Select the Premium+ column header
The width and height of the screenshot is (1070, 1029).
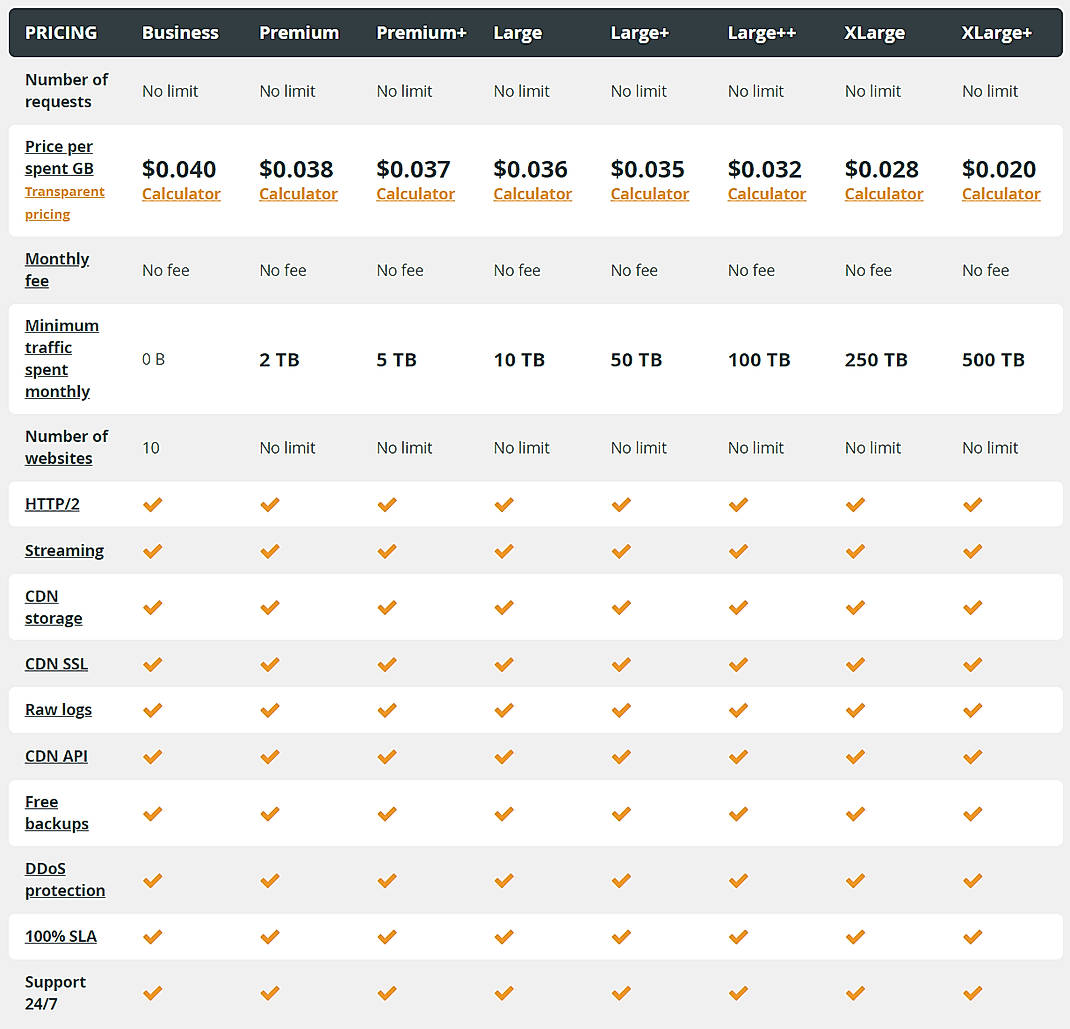(422, 33)
